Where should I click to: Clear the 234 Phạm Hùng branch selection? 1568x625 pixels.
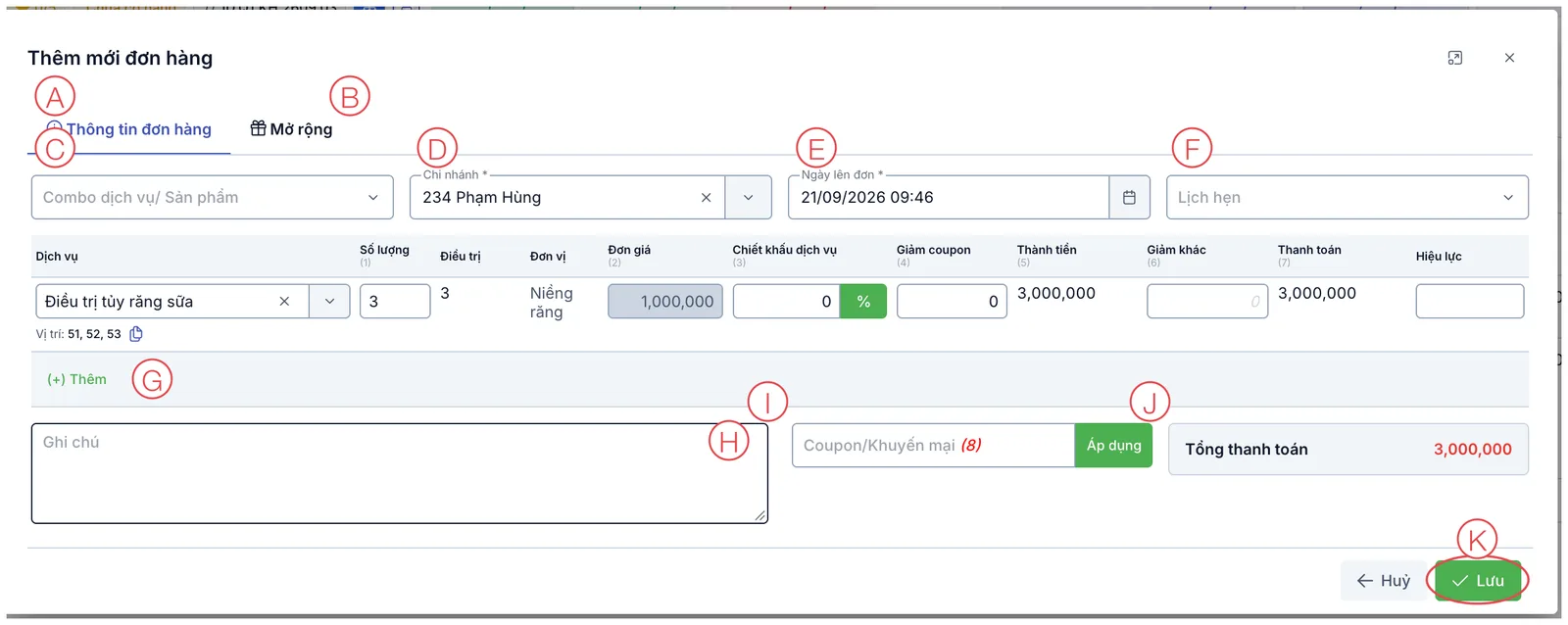click(706, 197)
